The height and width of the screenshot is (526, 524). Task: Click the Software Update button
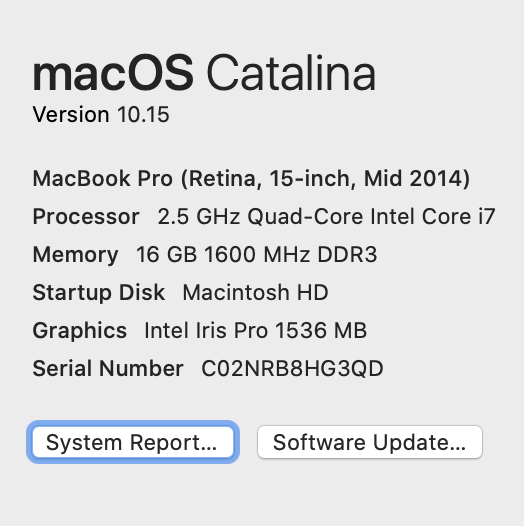tap(370, 442)
